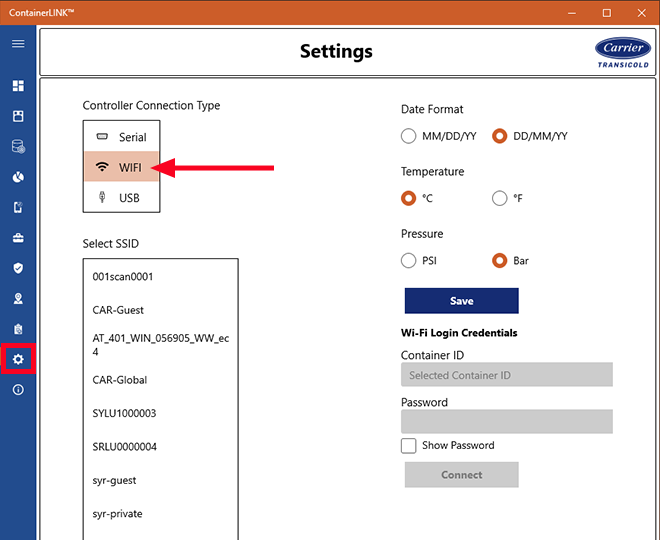Select °C temperature unit
Viewport: 660px width, 540px height.
(408, 198)
